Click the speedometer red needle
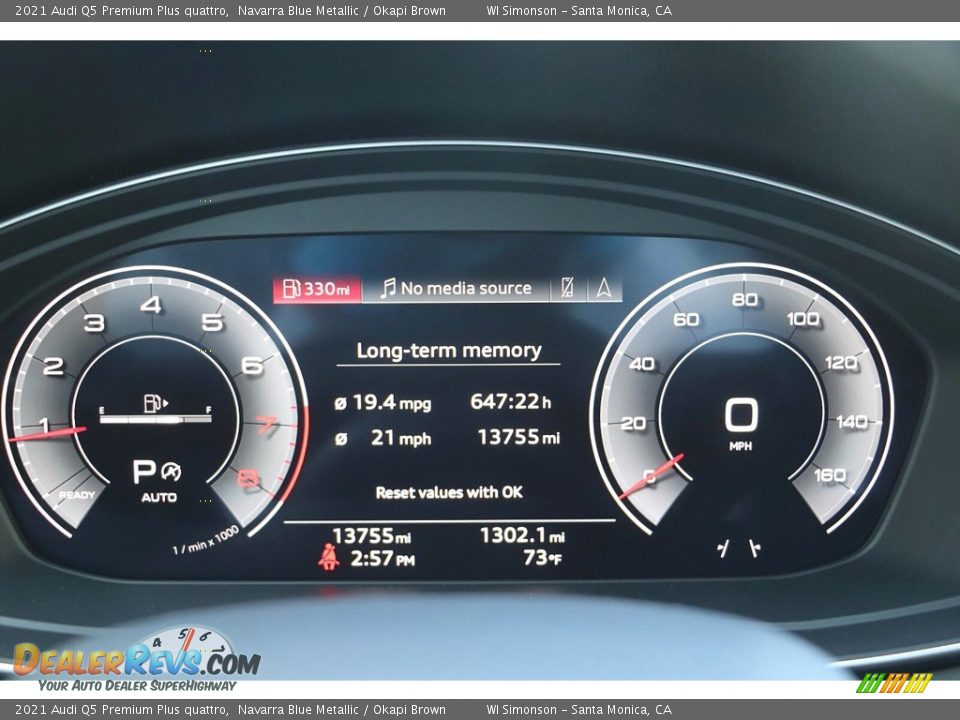Screen dimensions: 960x720 point(651,476)
